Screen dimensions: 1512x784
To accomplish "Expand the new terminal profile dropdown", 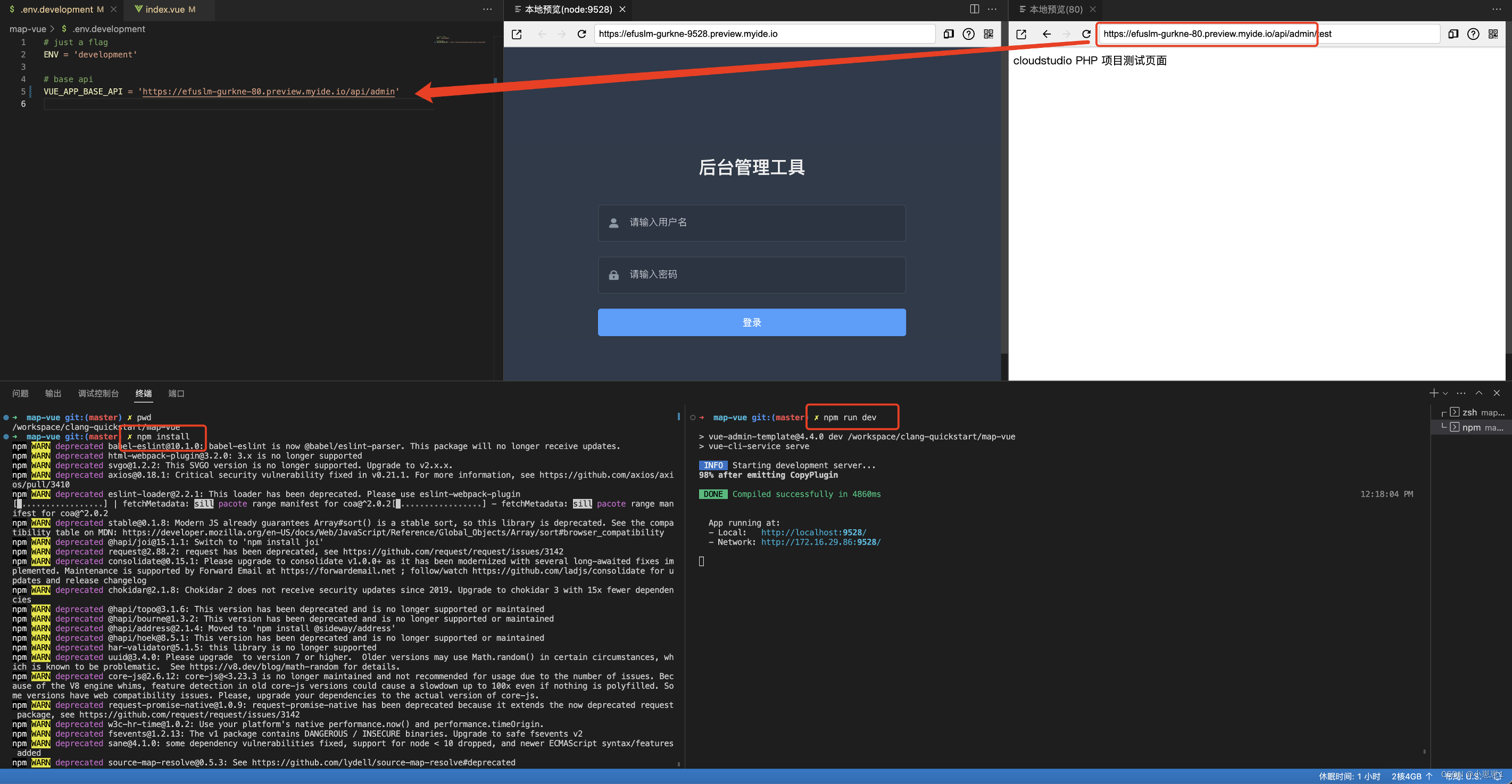I will click(1445, 393).
